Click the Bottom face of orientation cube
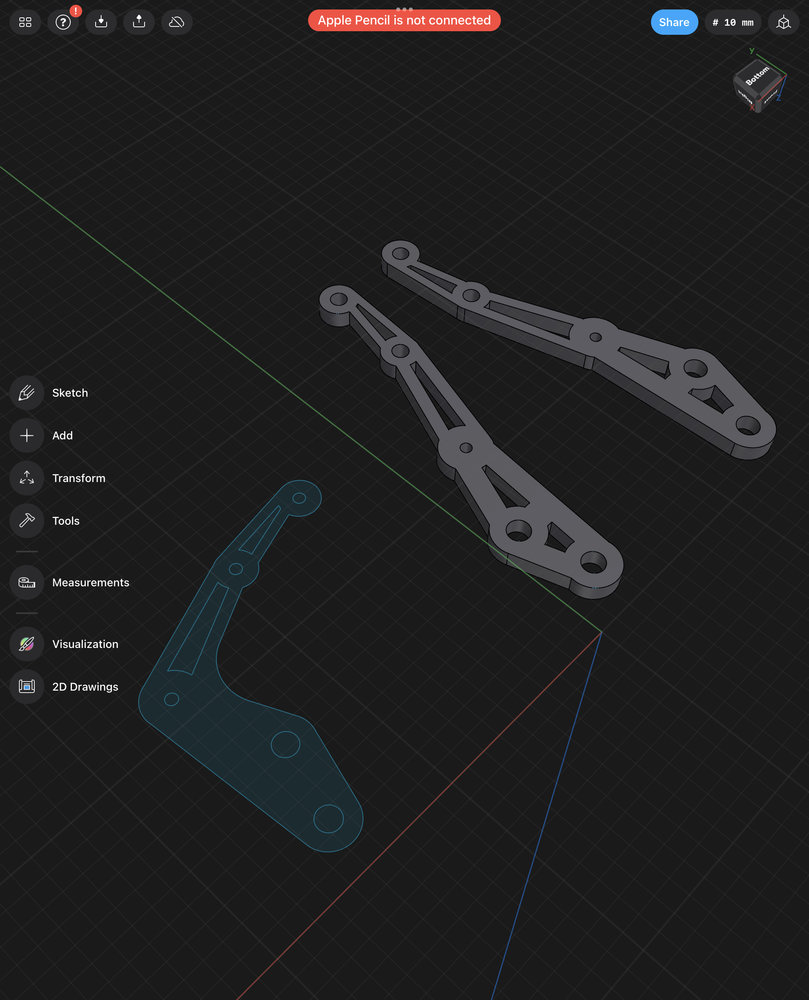The width and height of the screenshot is (809, 1000). pos(758,76)
